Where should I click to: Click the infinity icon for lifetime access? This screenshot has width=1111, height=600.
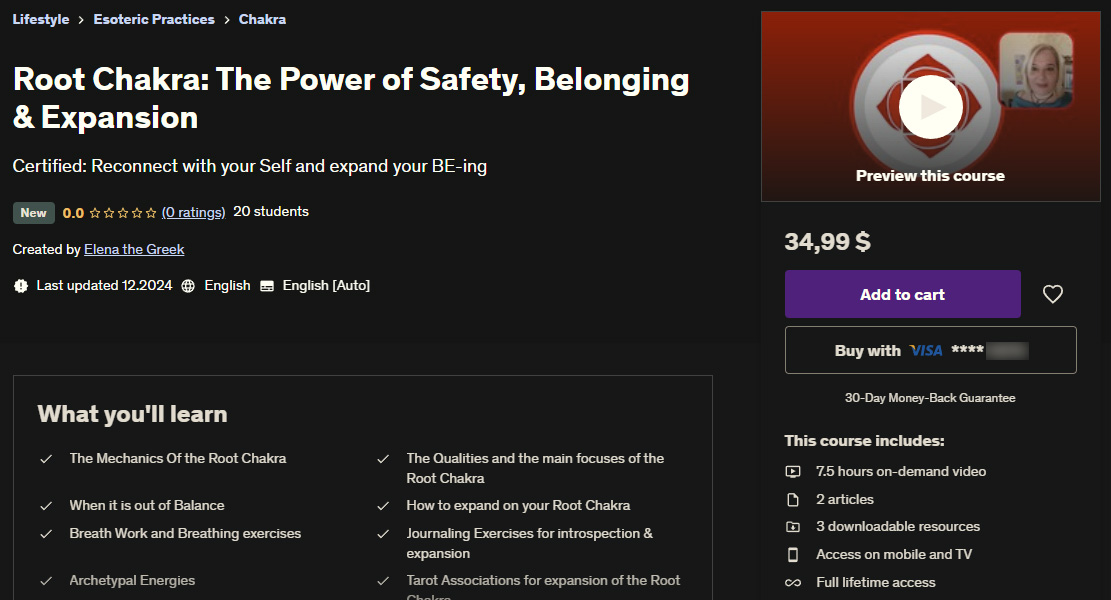793,582
